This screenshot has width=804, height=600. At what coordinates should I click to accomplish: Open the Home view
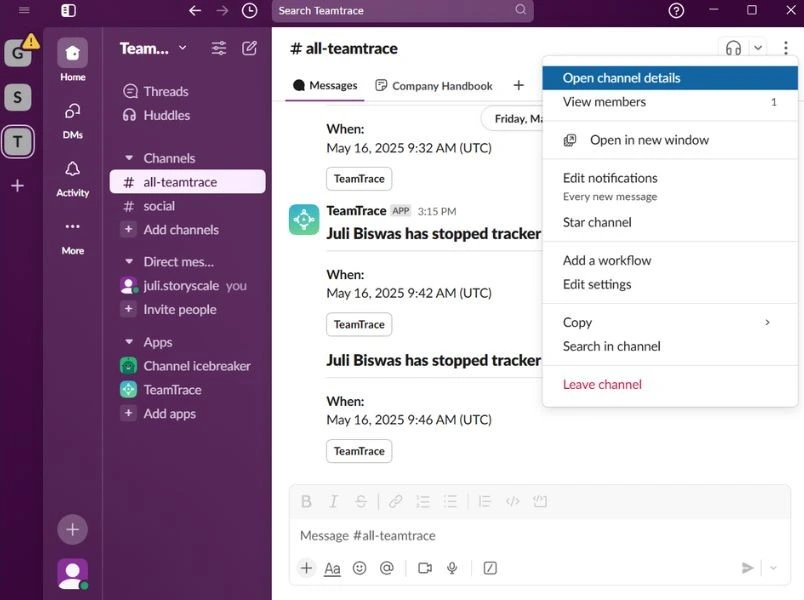[x=72, y=59]
